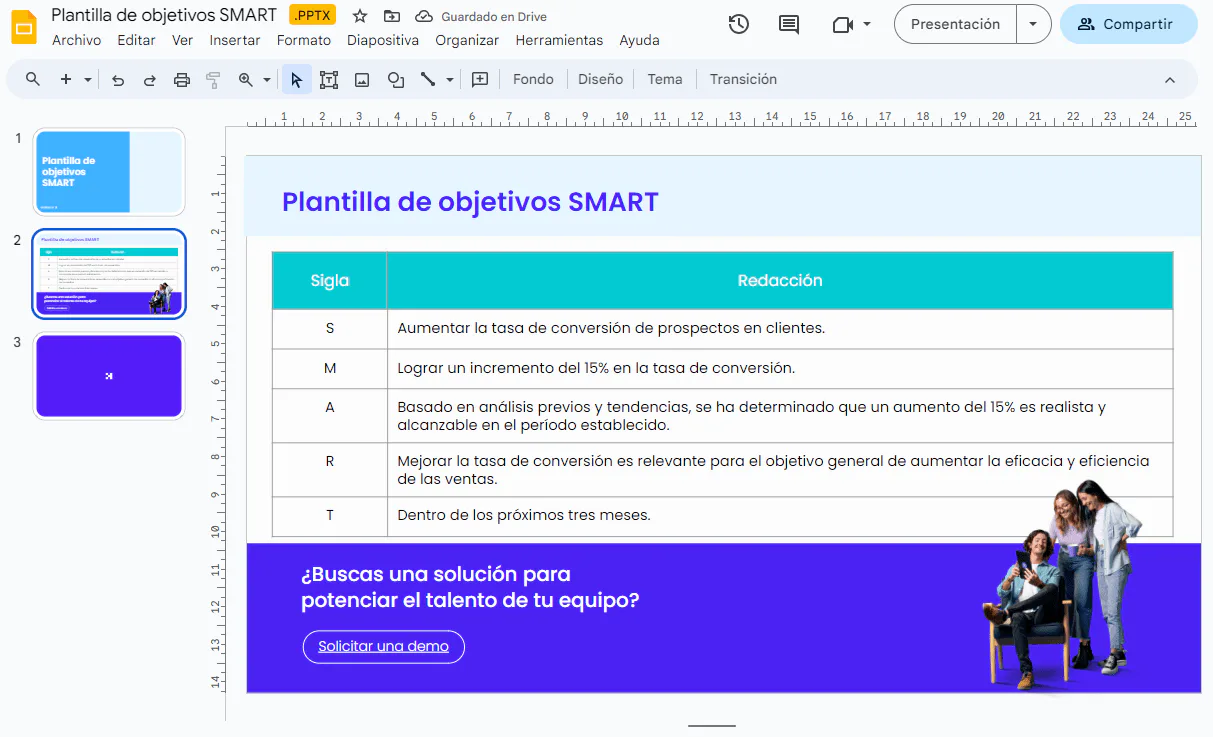Click the Solicitar una demo link
Viewport: 1213px width, 737px height.
383,646
